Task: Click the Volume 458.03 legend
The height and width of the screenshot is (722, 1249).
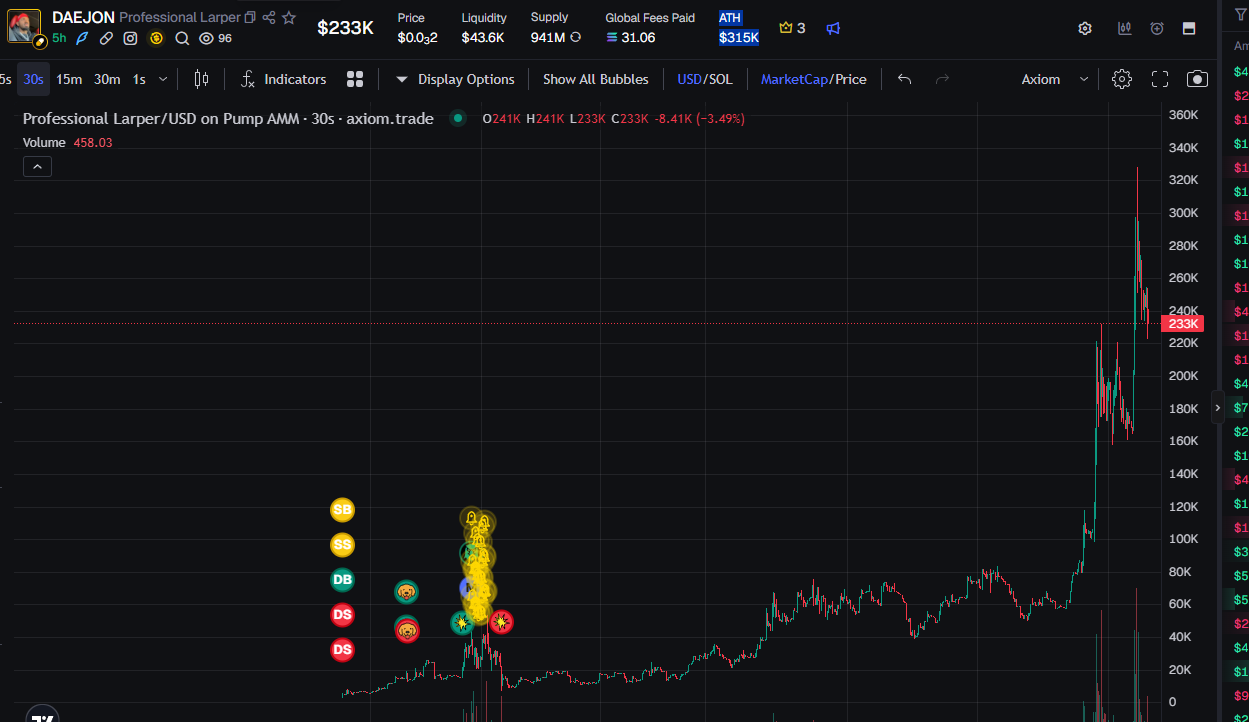Action: coord(68,143)
